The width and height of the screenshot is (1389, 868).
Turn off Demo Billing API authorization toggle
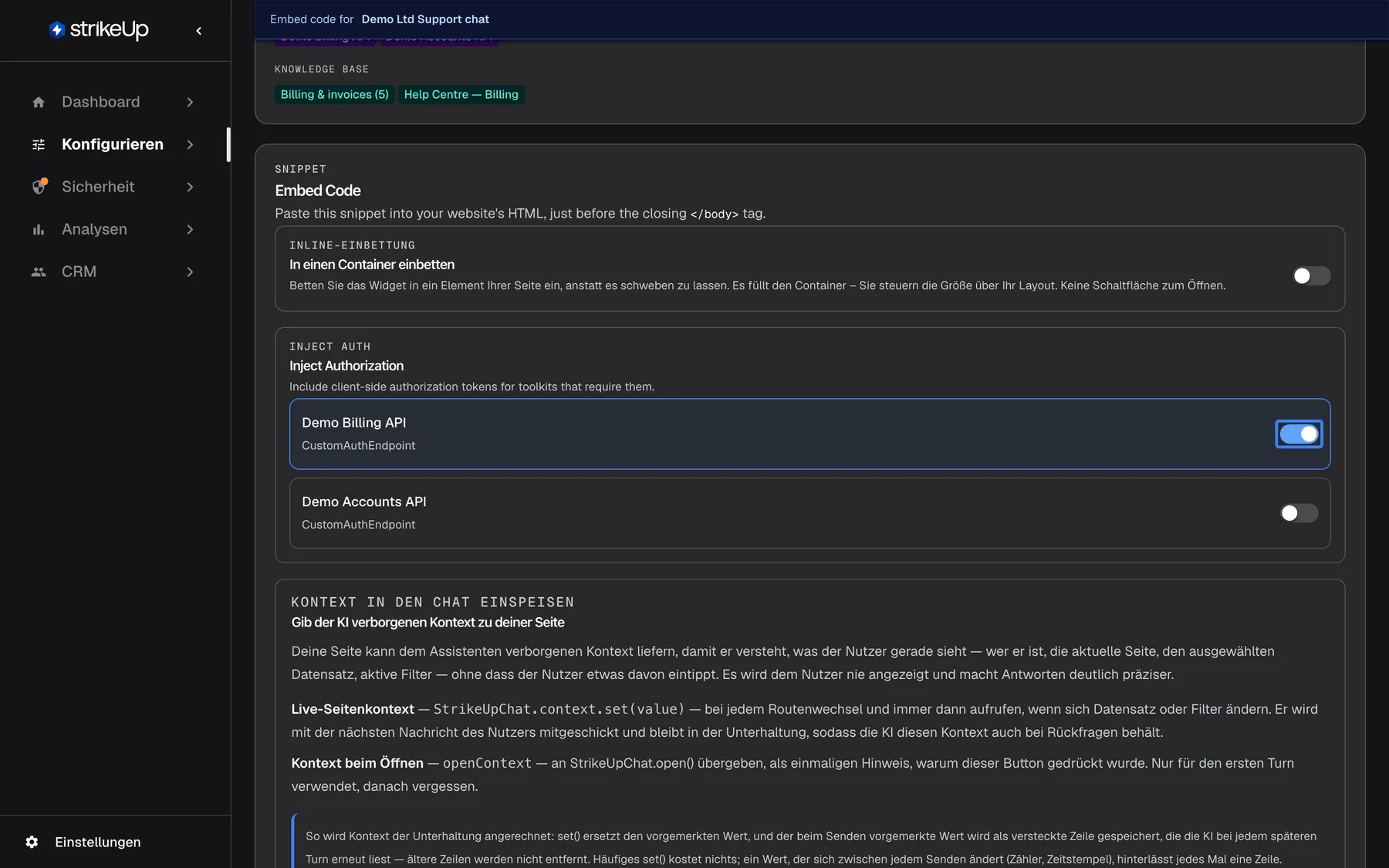(x=1299, y=434)
